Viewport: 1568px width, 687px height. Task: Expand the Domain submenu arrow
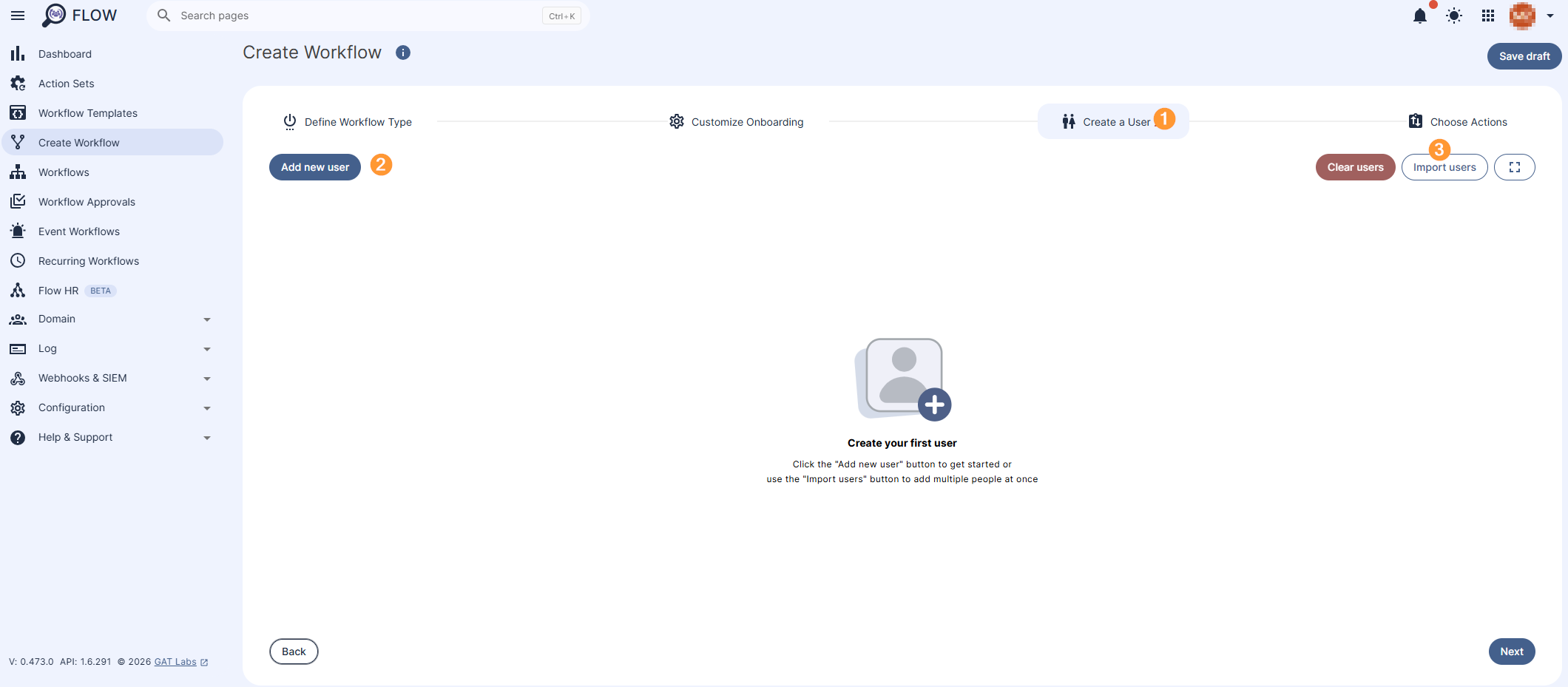pyautogui.click(x=207, y=319)
